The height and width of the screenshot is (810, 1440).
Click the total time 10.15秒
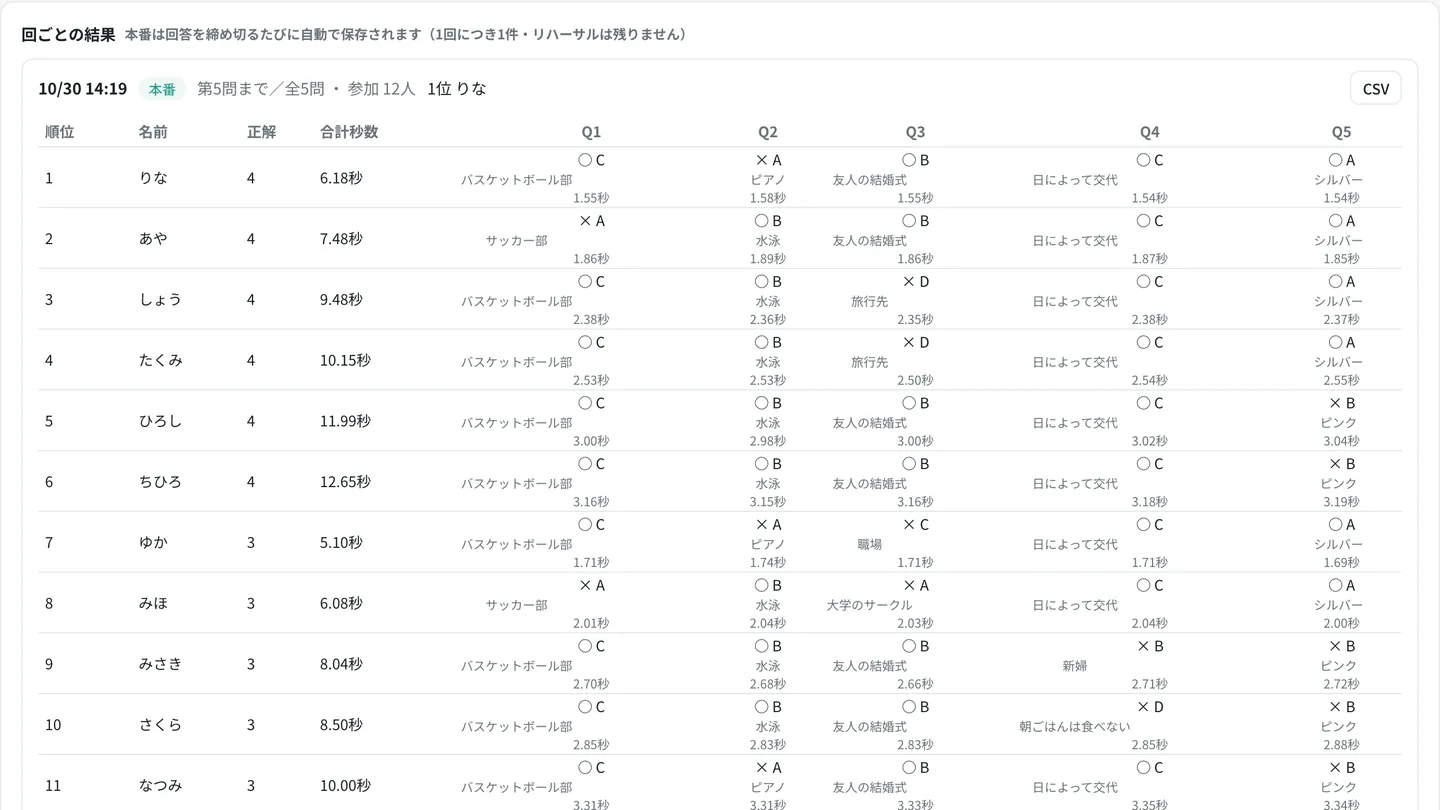click(x=345, y=361)
